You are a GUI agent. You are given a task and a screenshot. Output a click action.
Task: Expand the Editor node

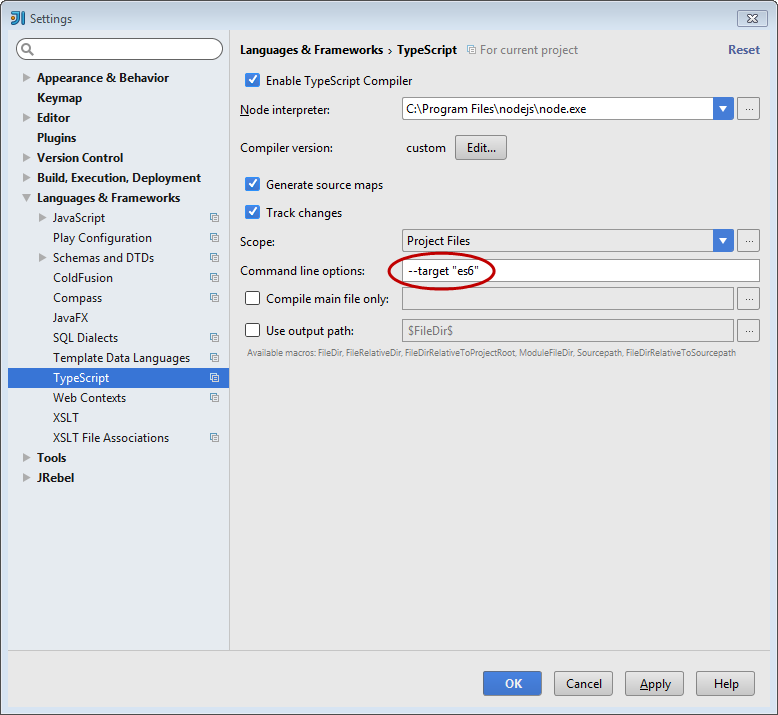click(26, 118)
